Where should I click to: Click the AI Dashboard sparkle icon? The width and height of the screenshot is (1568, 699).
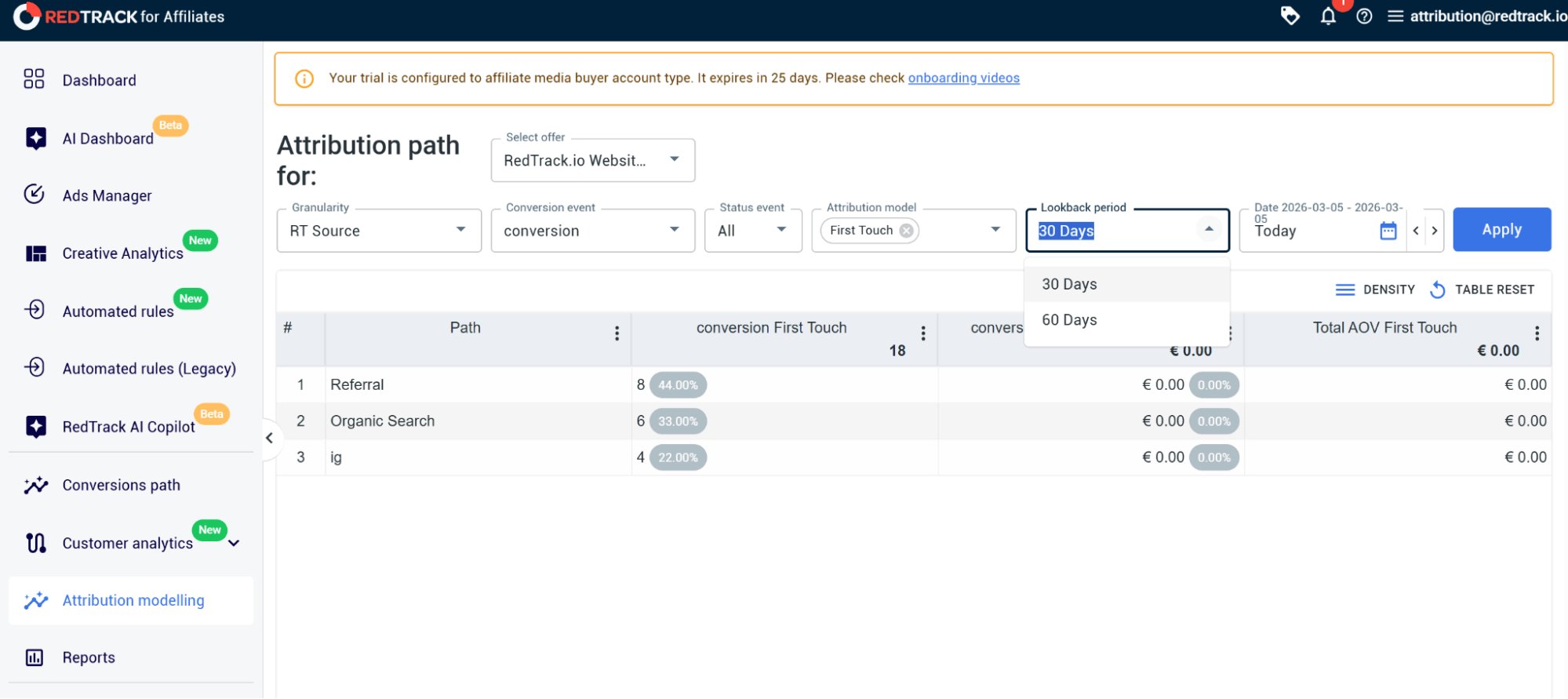(x=35, y=138)
